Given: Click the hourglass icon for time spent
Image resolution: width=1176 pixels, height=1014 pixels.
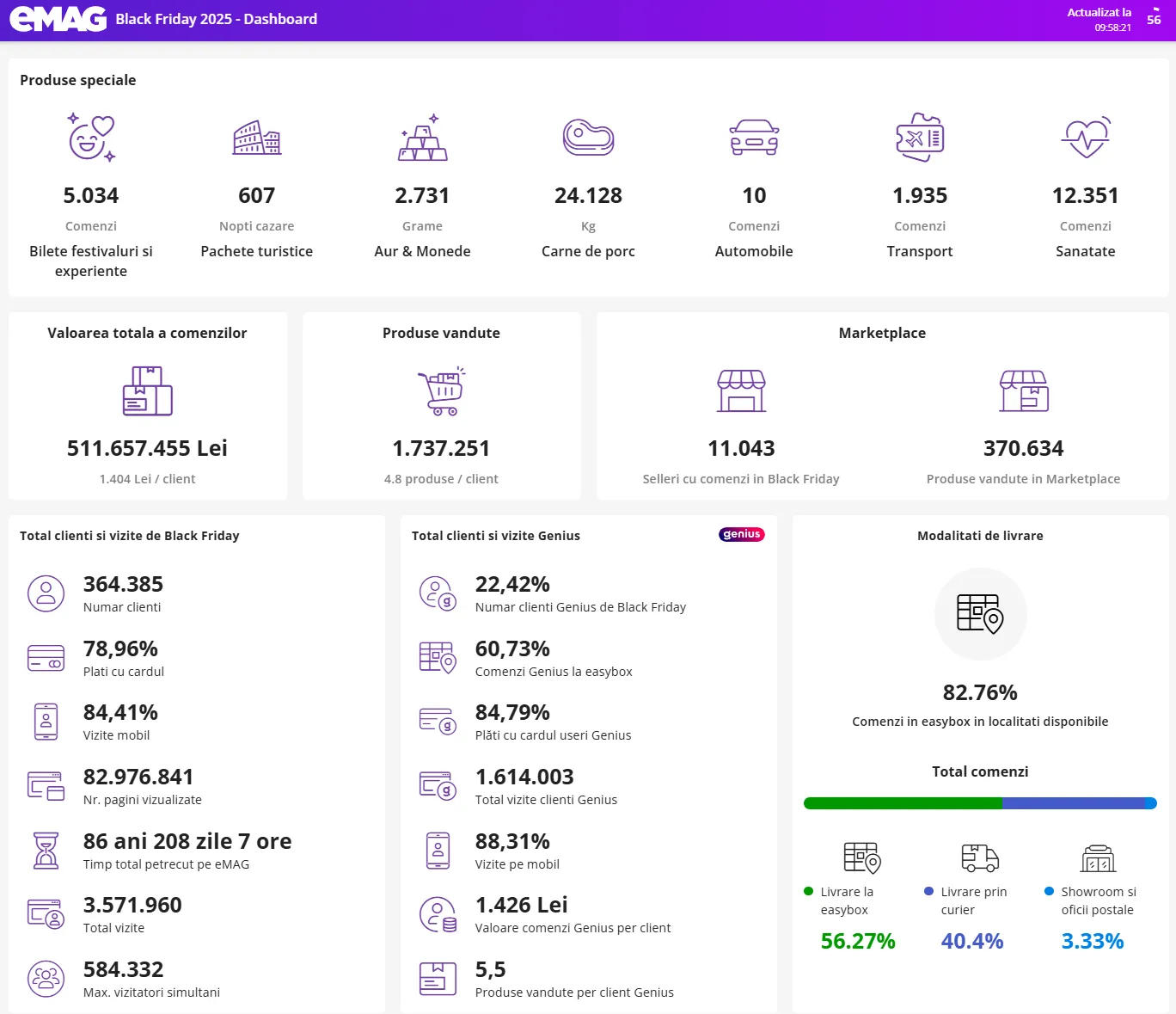Looking at the screenshot, I should (46, 850).
